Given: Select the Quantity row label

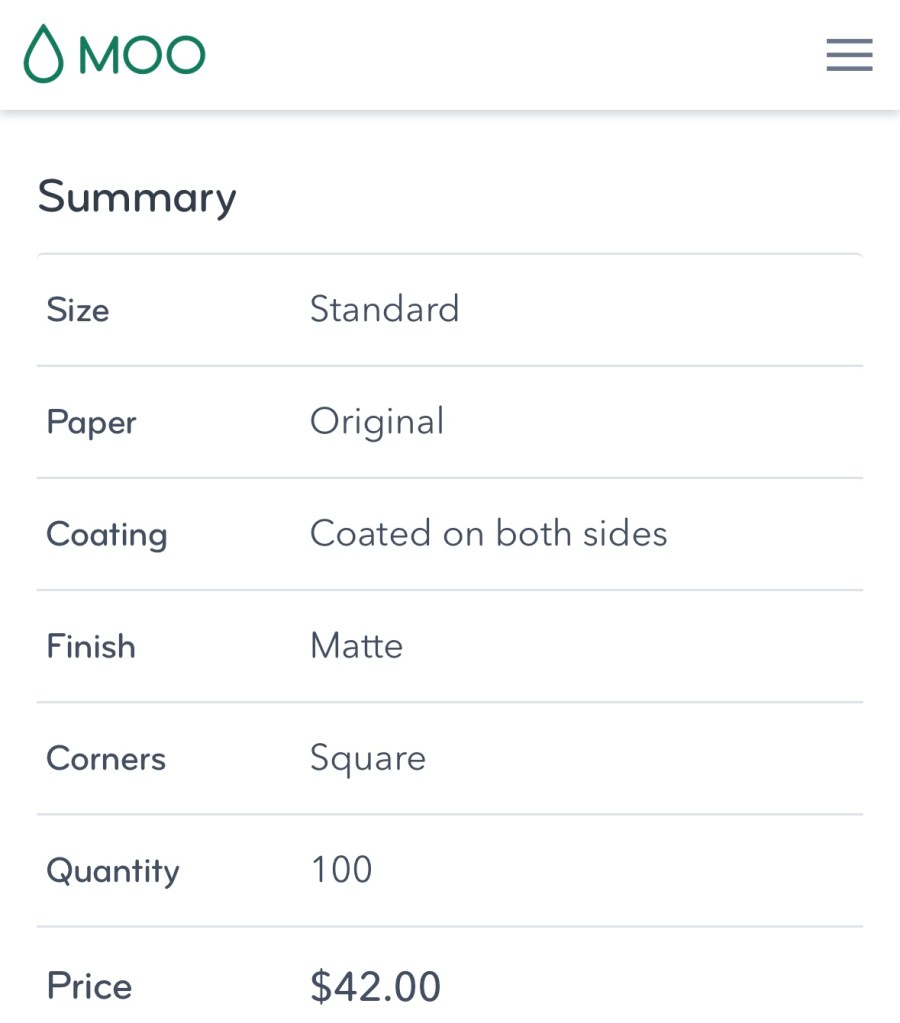Looking at the screenshot, I should [x=113, y=870].
